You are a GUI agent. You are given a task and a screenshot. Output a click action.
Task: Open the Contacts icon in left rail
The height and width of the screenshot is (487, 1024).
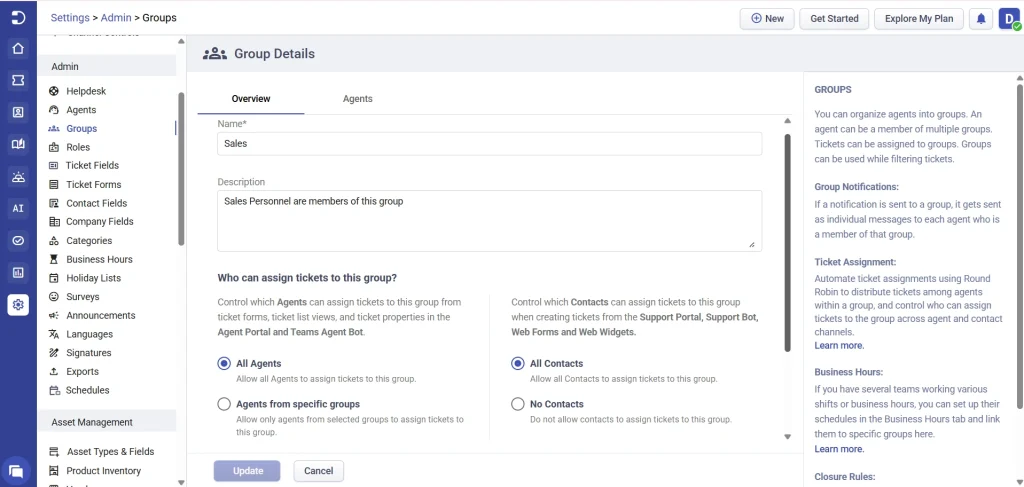(18, 112)
